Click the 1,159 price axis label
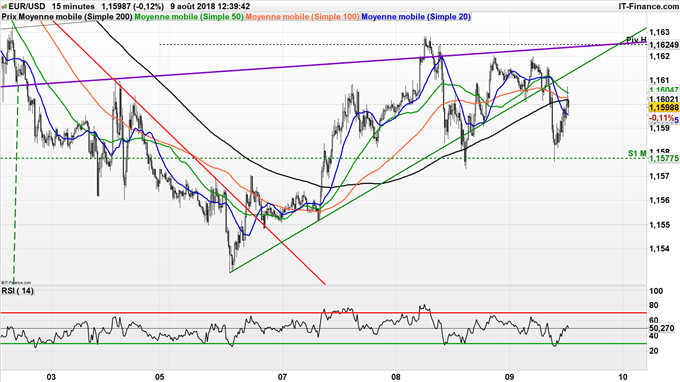Viewport: 680px width, 382px height. pos(660,128)
